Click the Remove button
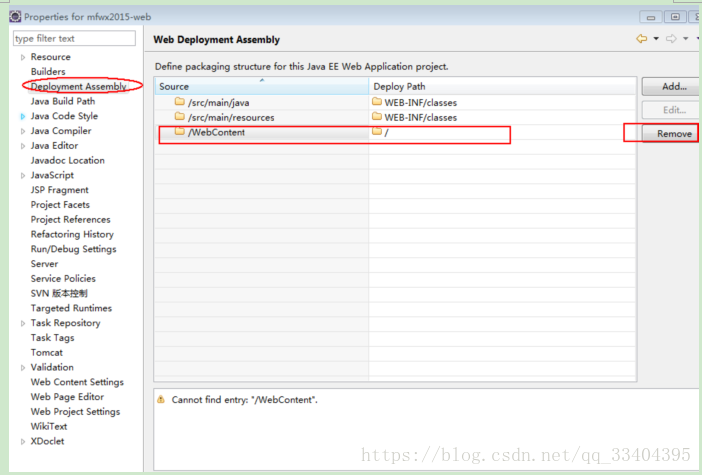Viewport: 702px width, 475px height. (x=671, y=134)
